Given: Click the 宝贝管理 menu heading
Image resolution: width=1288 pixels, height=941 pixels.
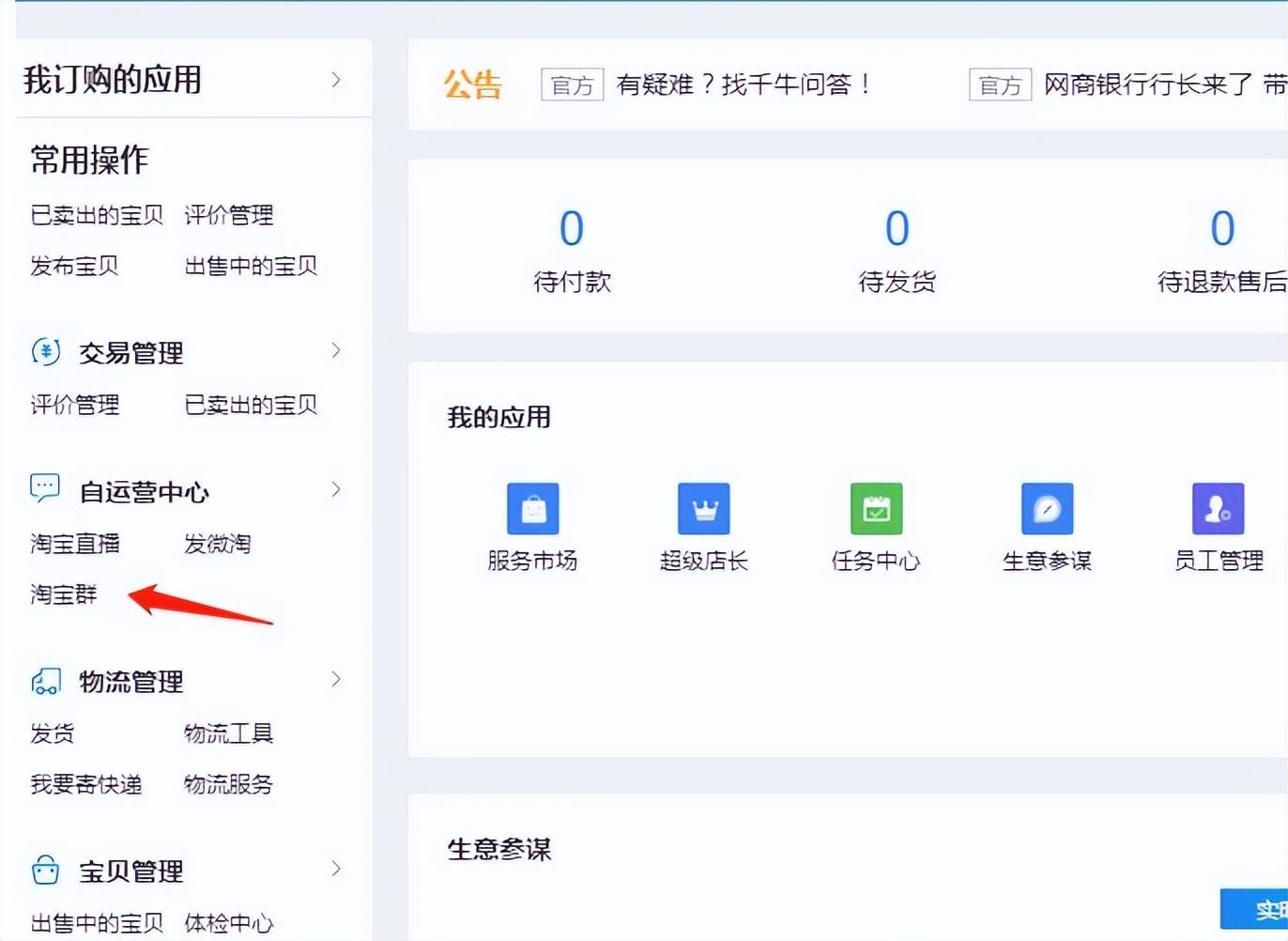Looking at the screenshot, I should point(131,872).
